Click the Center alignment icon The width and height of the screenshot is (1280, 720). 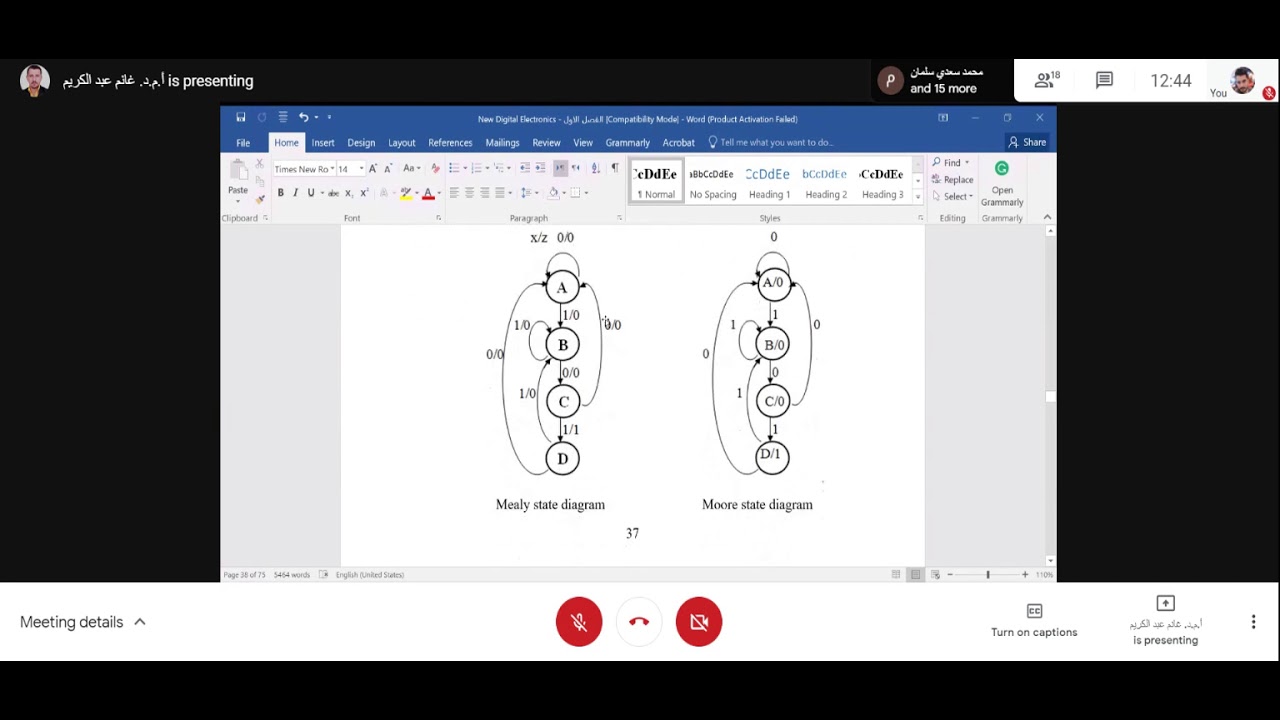point(469,193)
